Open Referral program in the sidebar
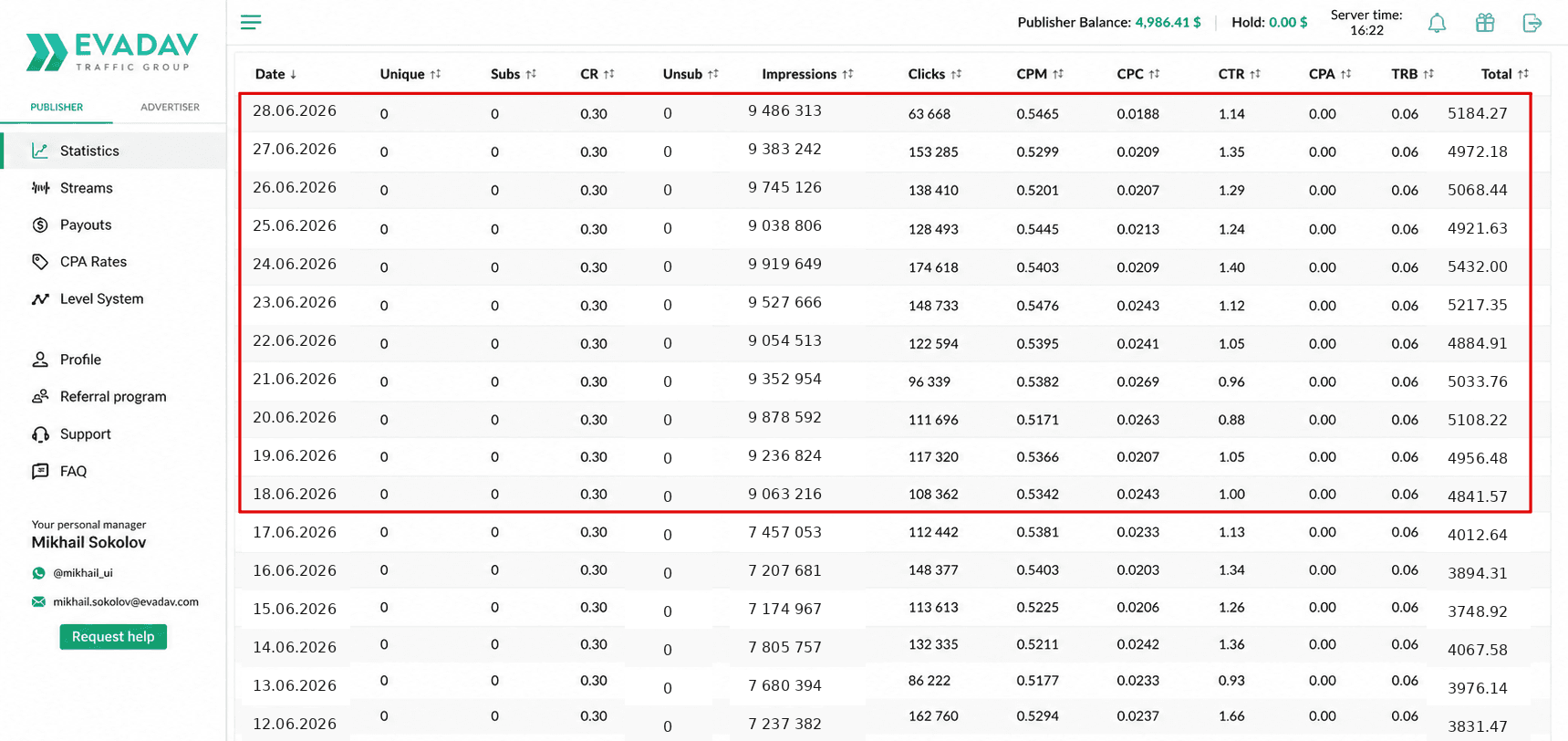Viewport: 1568px width, 741px height. point(113,396)
